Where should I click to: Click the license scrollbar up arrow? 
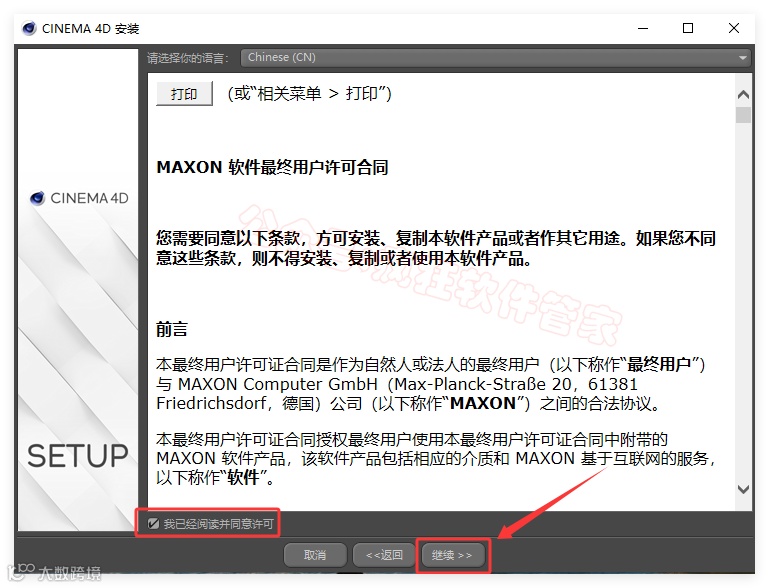coord(743,94)
